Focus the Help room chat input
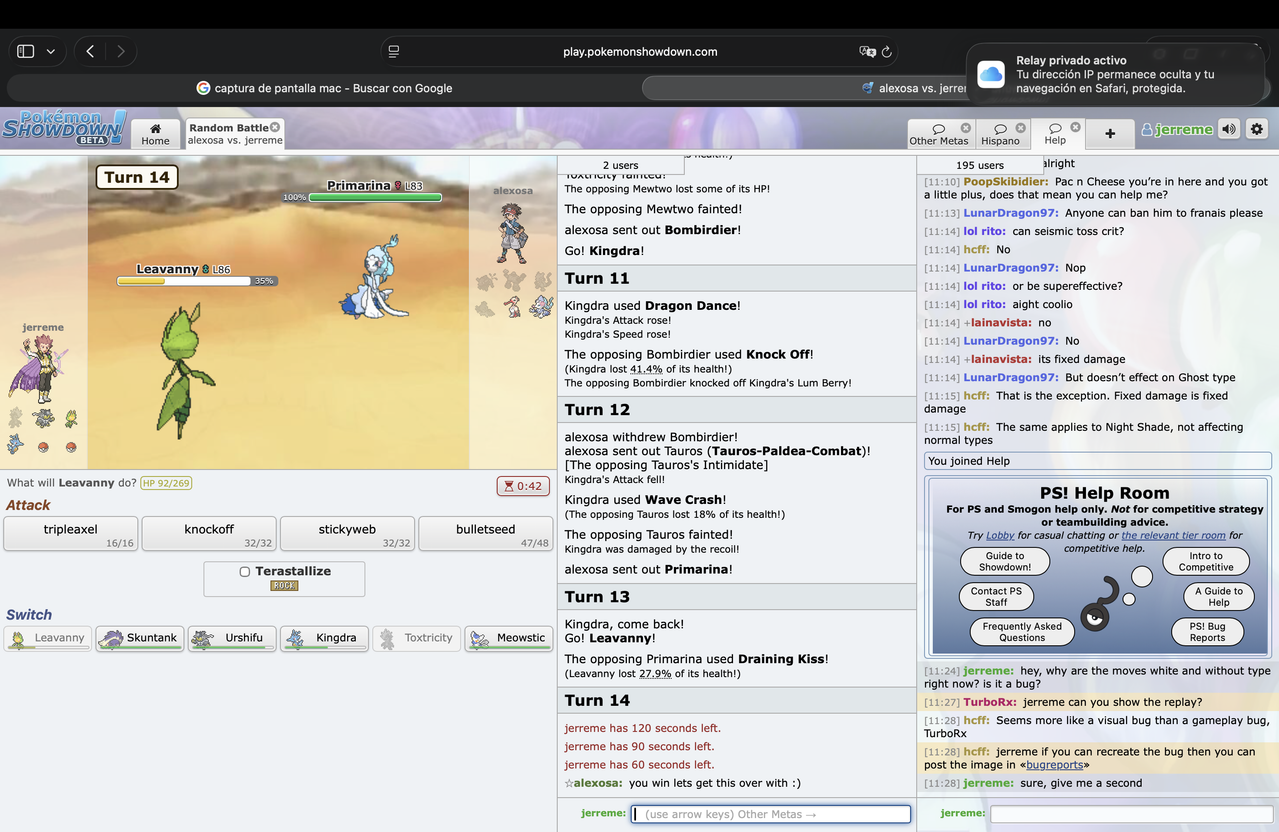This screenshot has height=832, width=1279. (x=1130, y=814)
